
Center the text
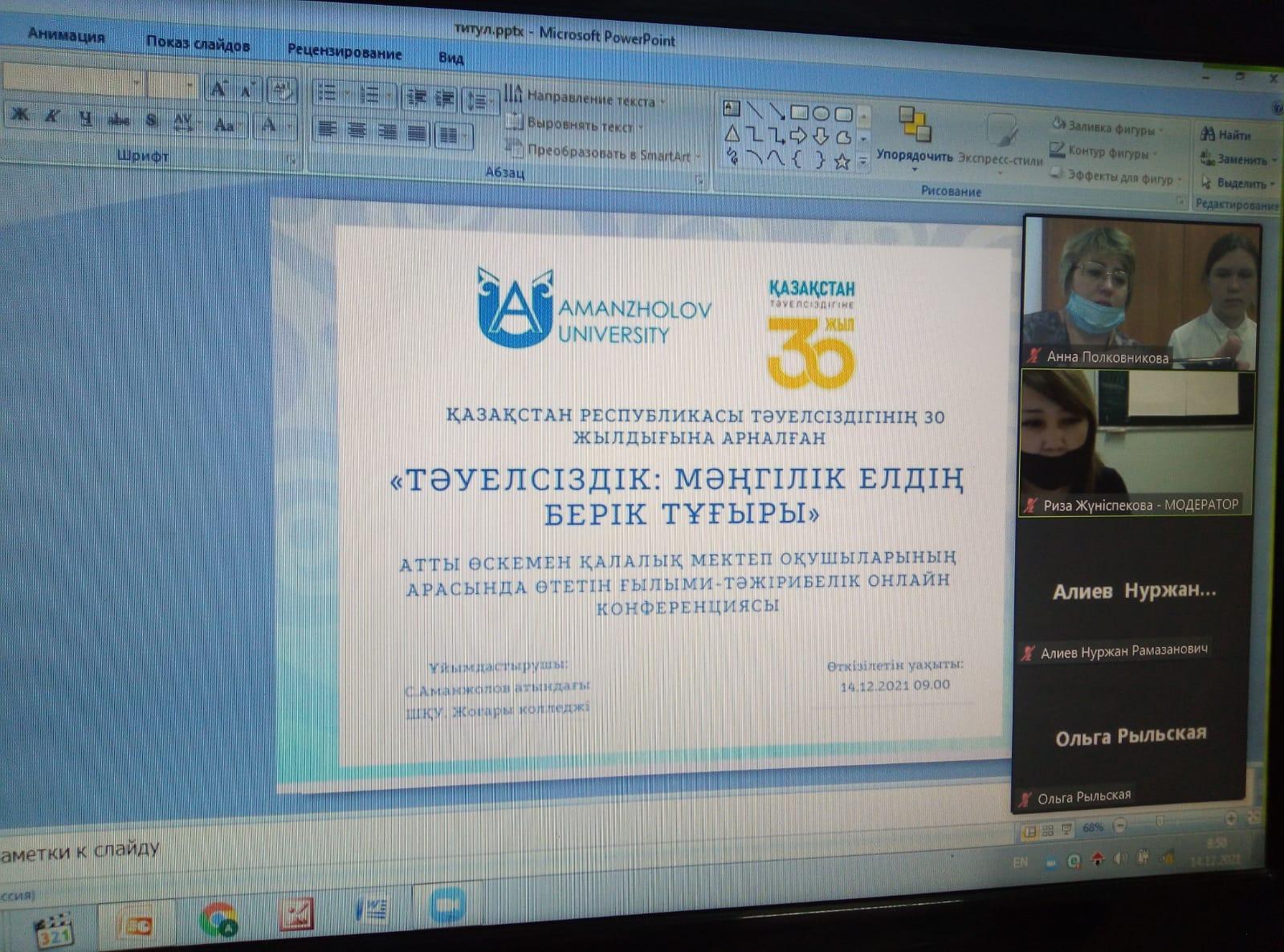pos(357,130)
